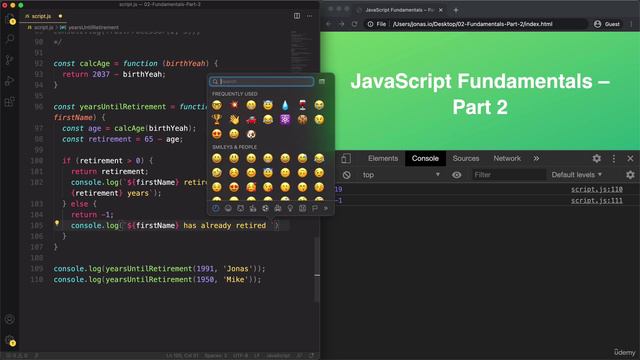
Task: Clear the console
Action: pos(347,175)
